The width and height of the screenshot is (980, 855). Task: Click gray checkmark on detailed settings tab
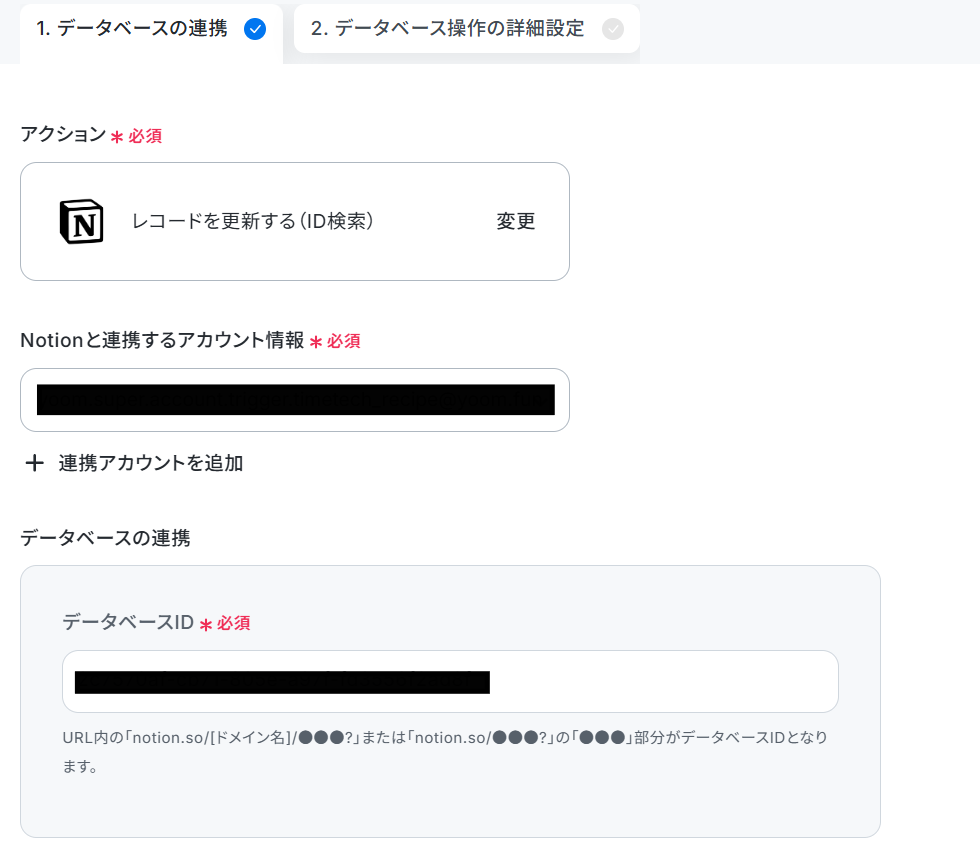(612, 29)
